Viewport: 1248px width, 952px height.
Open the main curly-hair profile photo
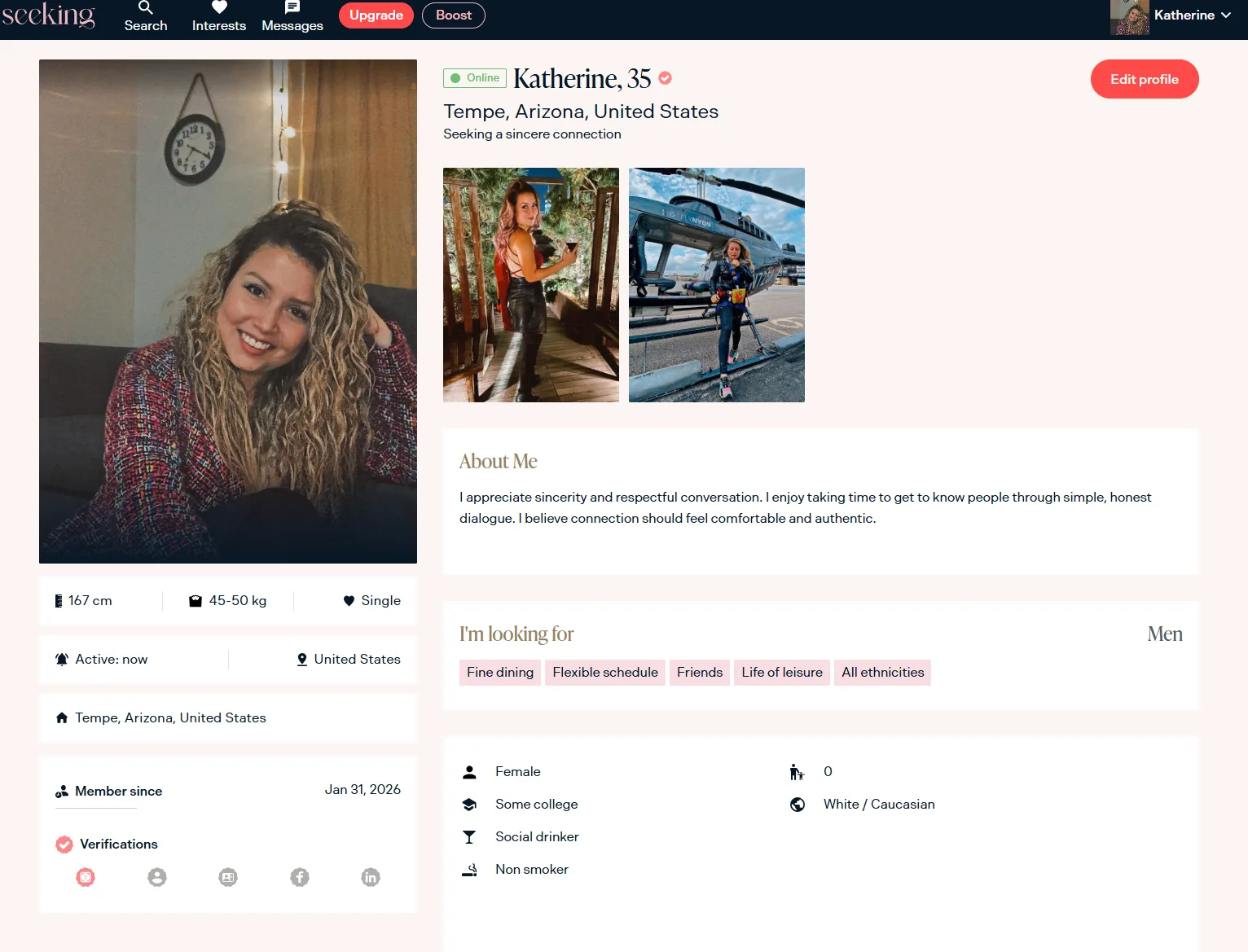point(228,311)
